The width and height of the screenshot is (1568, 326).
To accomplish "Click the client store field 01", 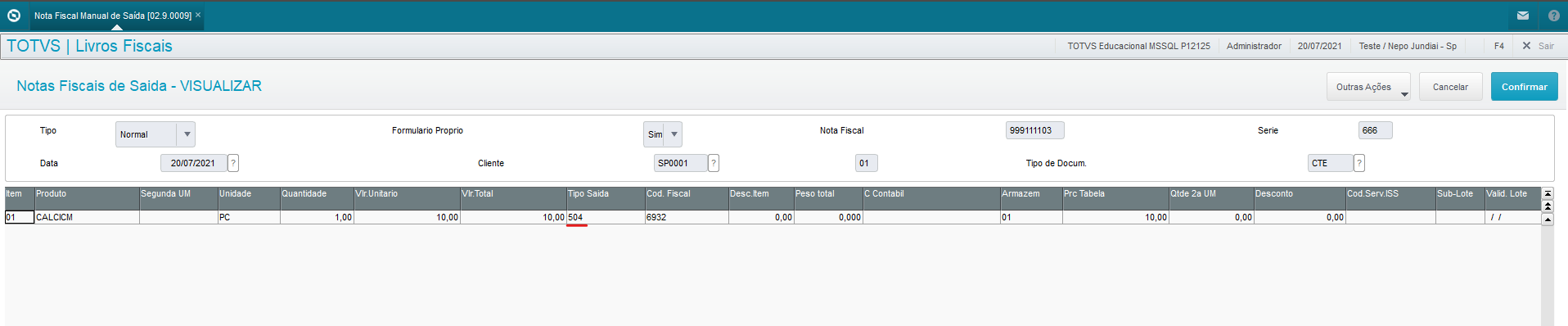I will pyautogui.click(x=866, y=163).
